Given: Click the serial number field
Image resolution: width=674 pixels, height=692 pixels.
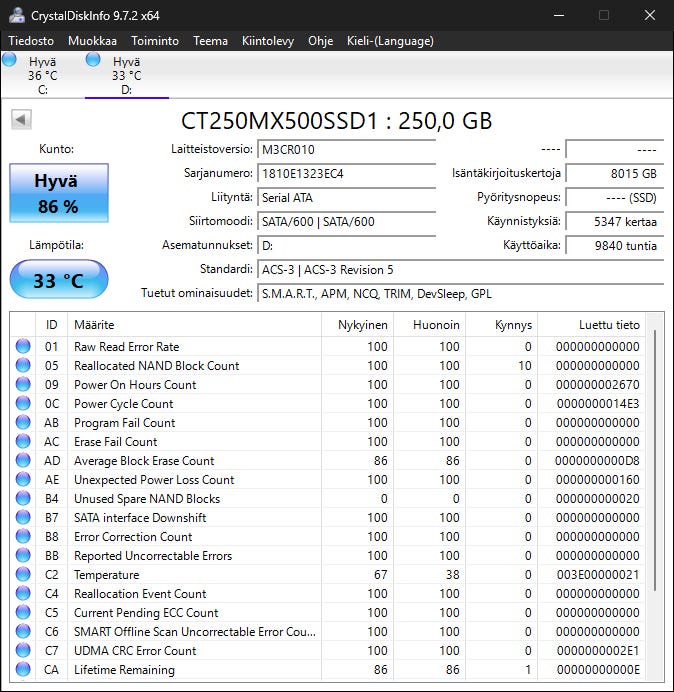Looking at the screenshot, I should click(x=346, y=173).
